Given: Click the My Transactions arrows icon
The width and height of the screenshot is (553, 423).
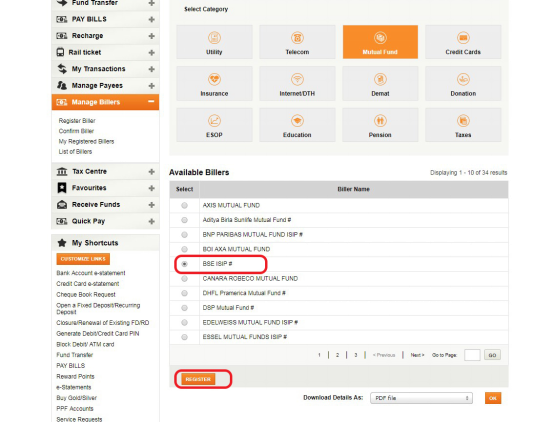Looking at the screenshot, I should pyautogui.click(x=62, y=69).
